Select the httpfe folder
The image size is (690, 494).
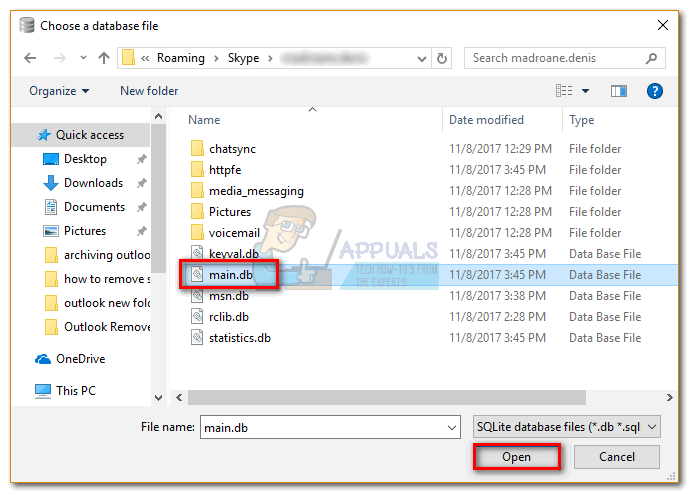[225, 170]
